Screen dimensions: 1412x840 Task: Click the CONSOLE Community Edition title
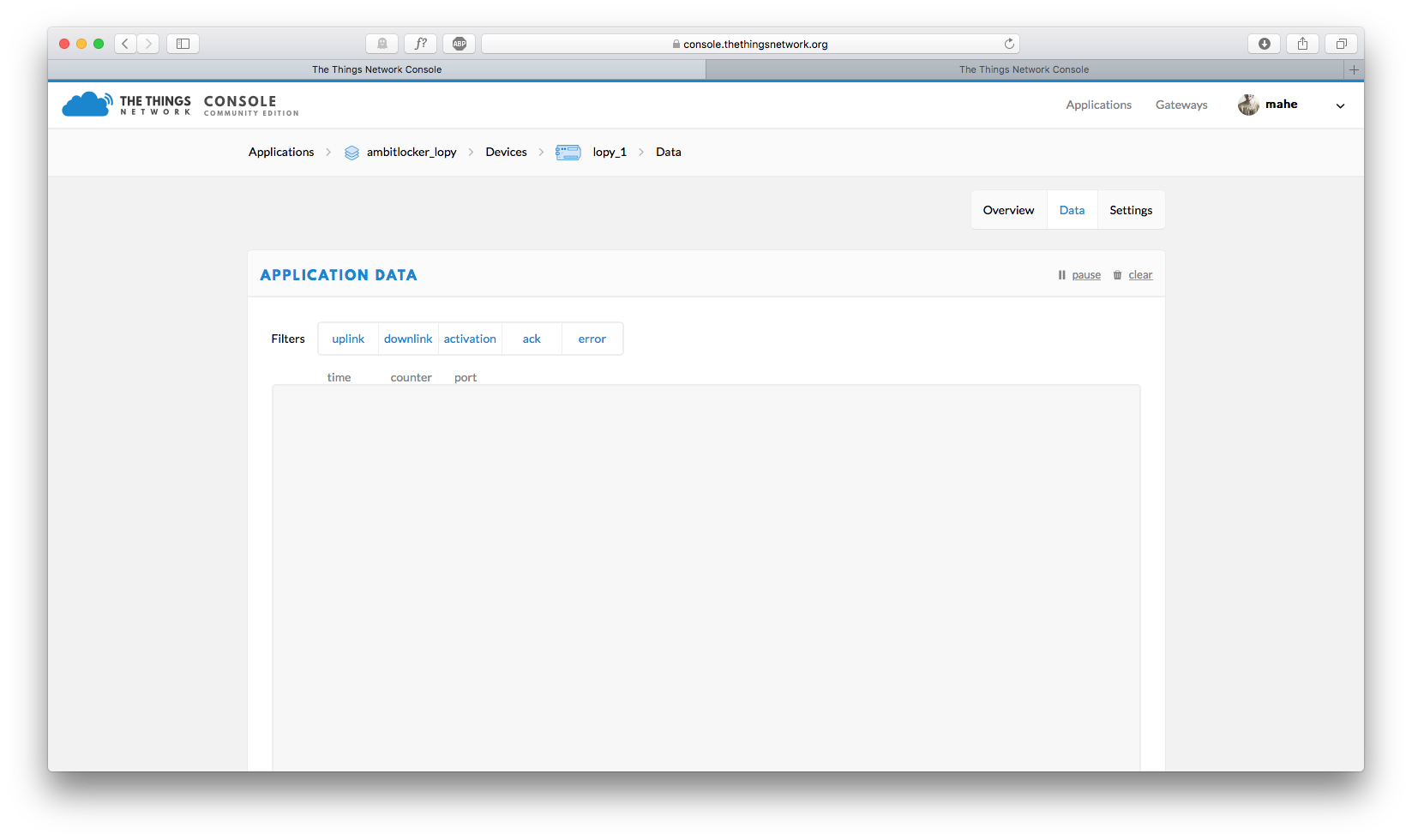(x=251, y=105)
